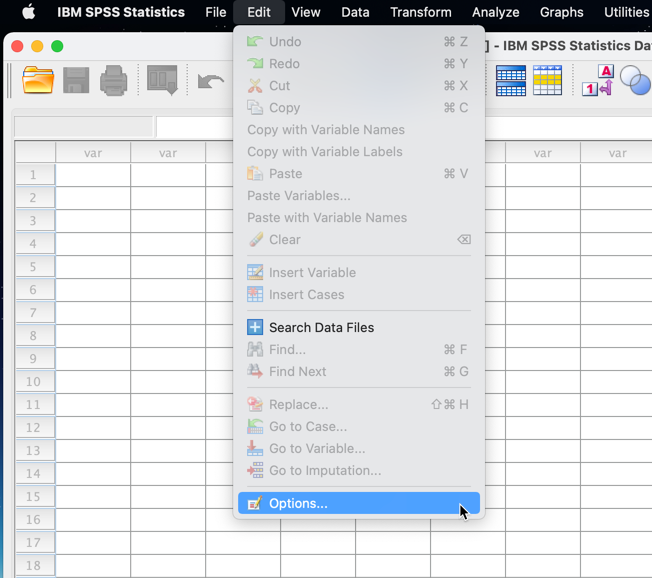Click the Undo arrow toolbar icon
This screenshot has width=652, height=578.
210,81
